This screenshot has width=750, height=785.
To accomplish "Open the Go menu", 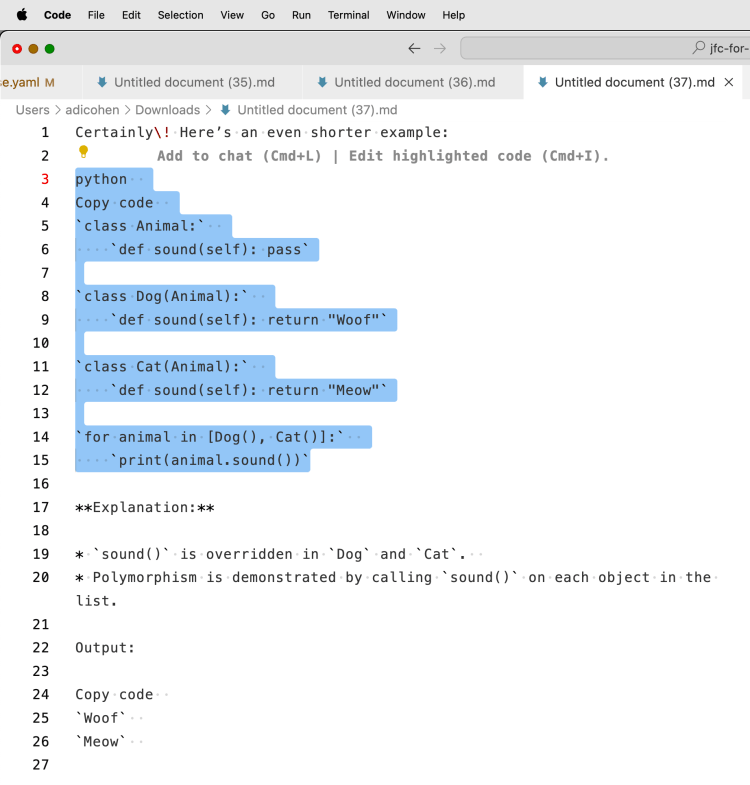I will tap(268, 15).
